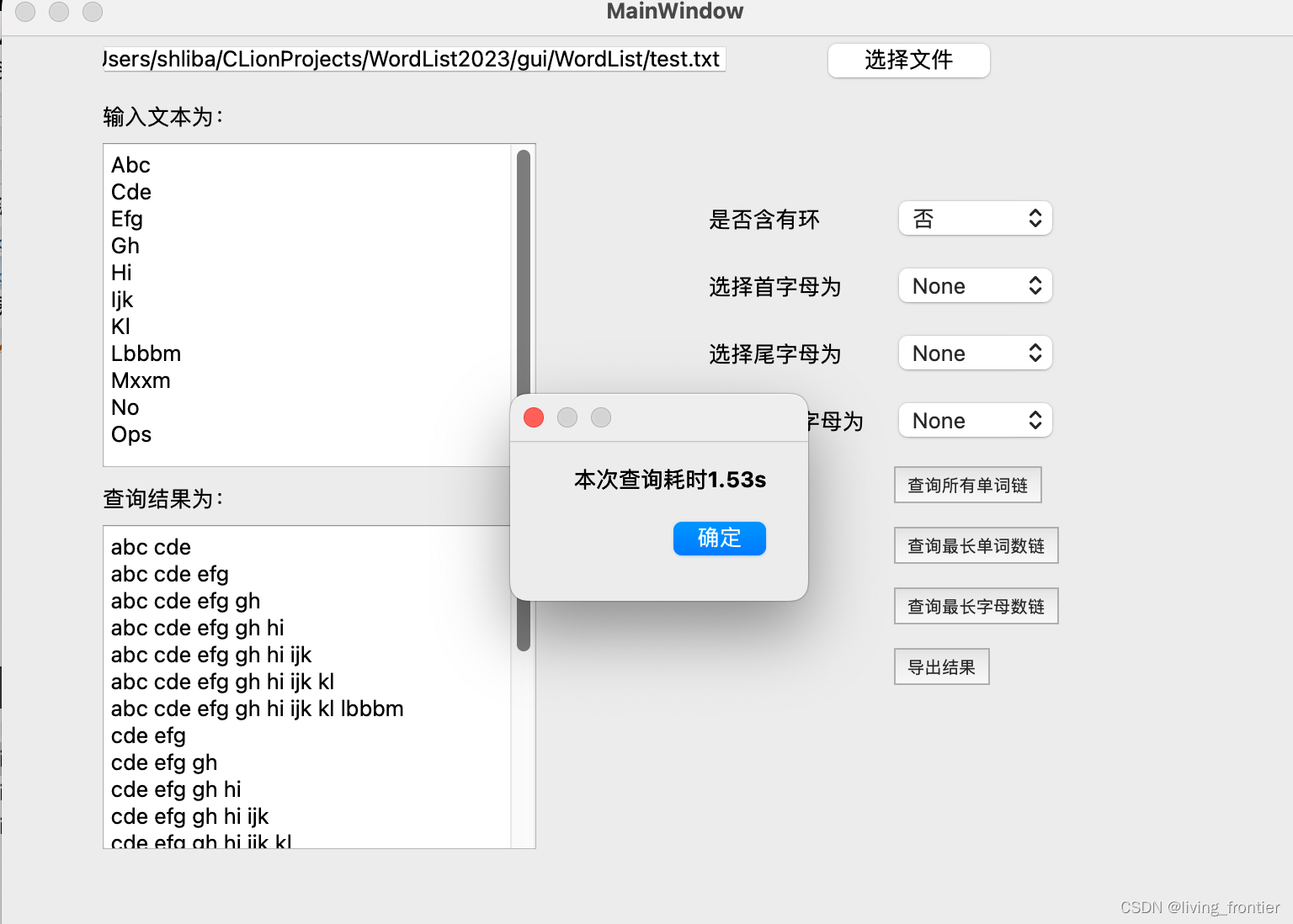The height and width of the screenshot is (924, 1293).
Task: Click the 'Efg' line in input text
Action: (x=127, y=219)
